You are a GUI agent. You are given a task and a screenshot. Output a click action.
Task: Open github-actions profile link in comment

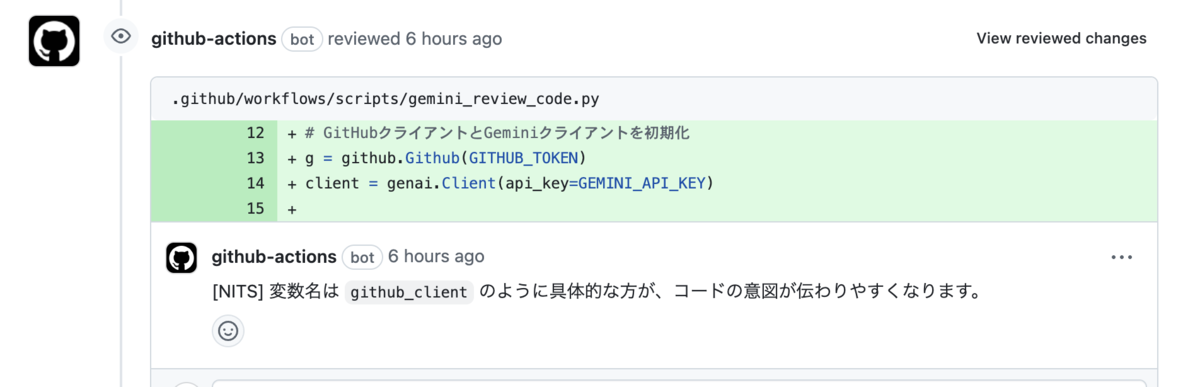coord(274,257)
